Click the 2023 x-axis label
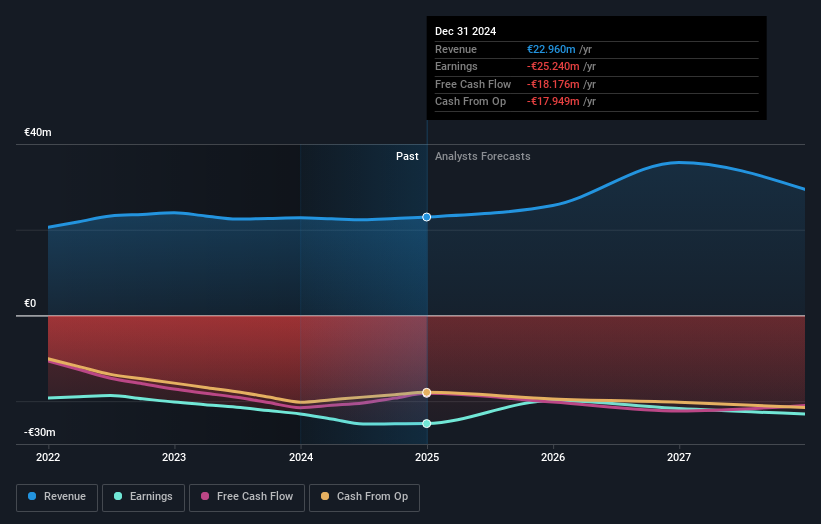Viewport: 821px width, 524px height. click(x=174, y=458)
